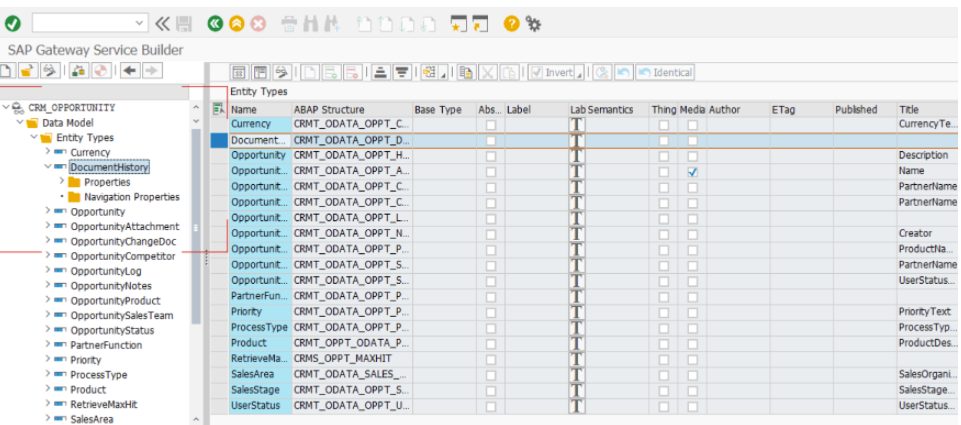961x425 pixels.
Task: Collapse the Entity Types folder in tree
Action: pyautogui.click(x=34, y=137)
